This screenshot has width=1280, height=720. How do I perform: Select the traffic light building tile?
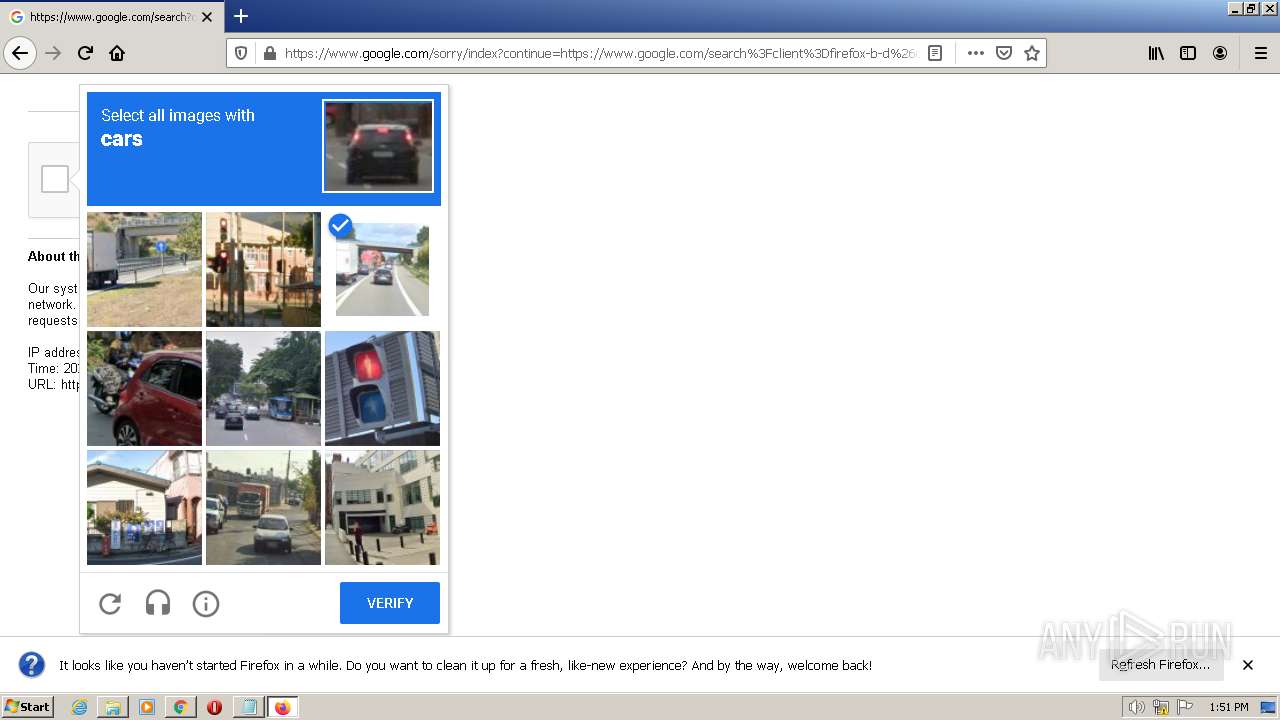(263, 269)
